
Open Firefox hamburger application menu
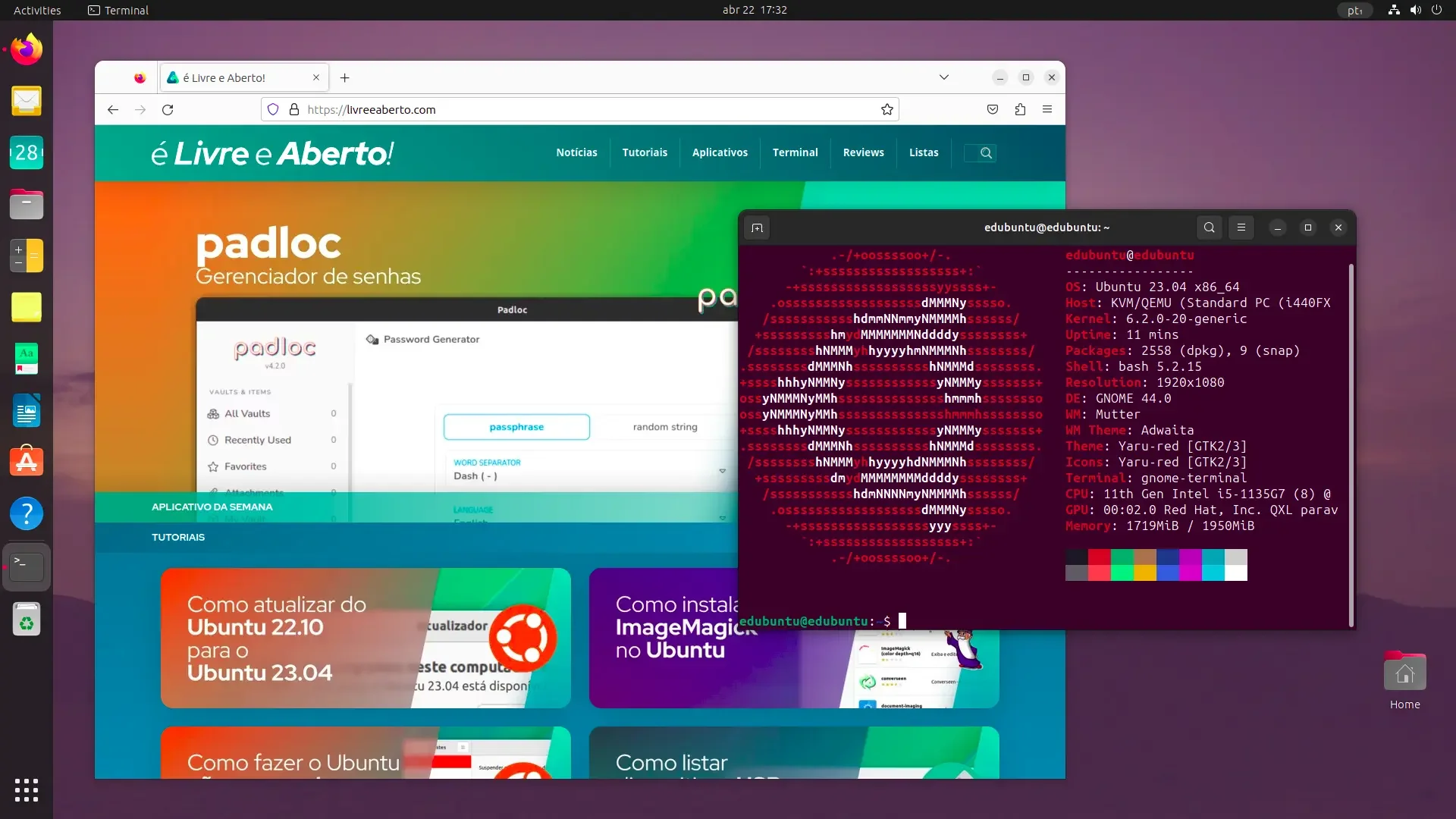1047,109
